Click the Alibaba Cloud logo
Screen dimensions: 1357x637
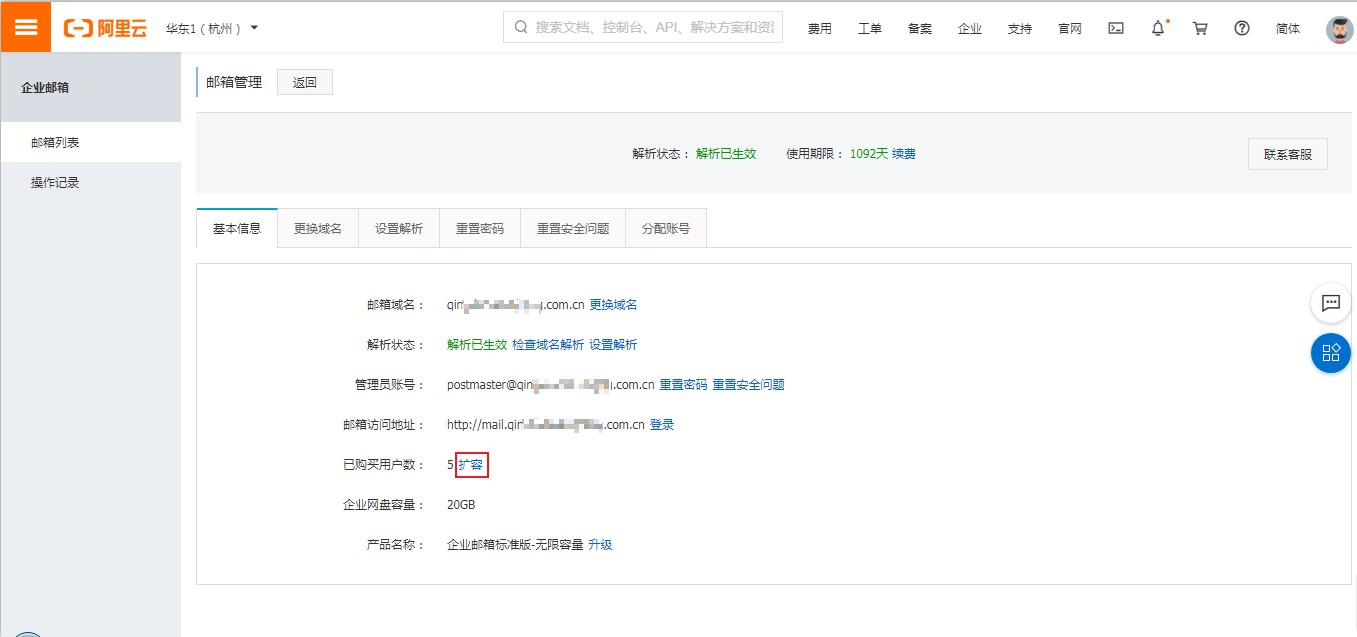click(x=105, y=28)
